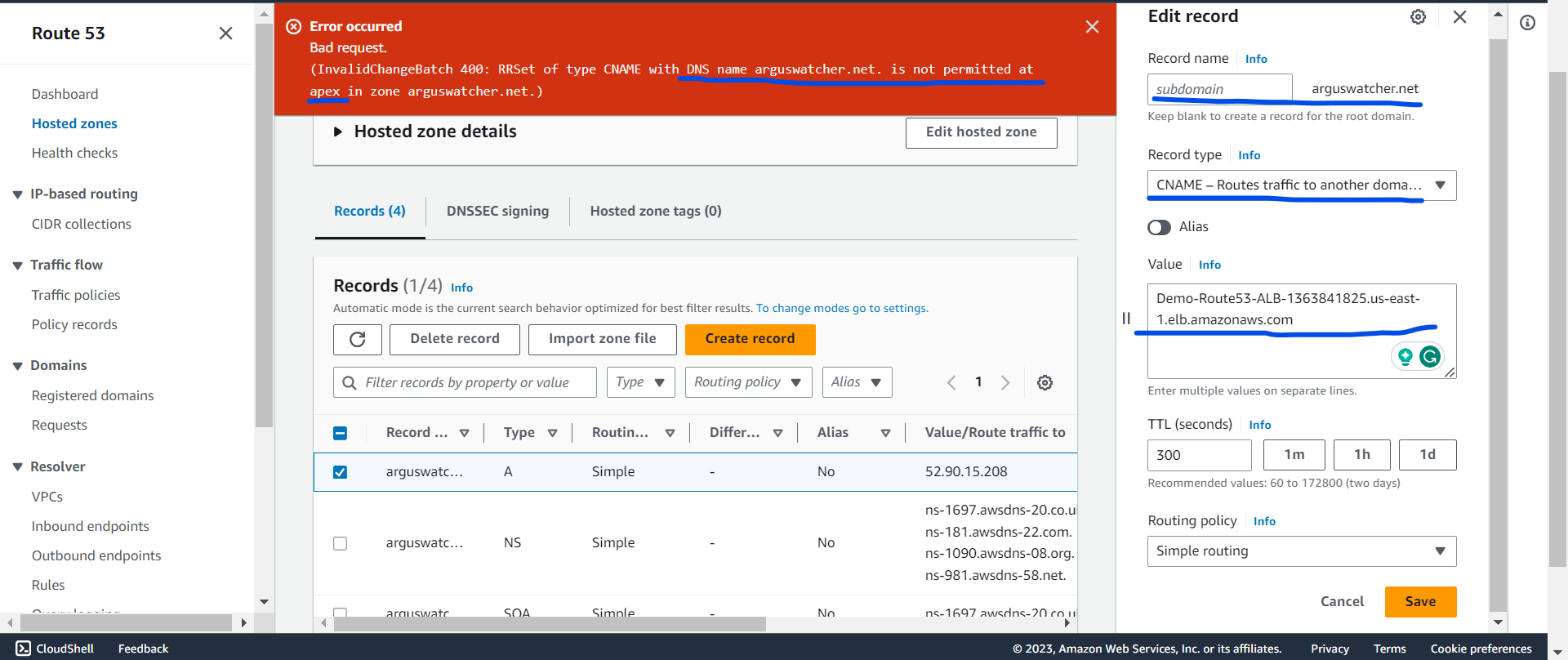1568x660 pixels.
Task: Switch to Hosted zone tags tab
Action: [656, 211]
